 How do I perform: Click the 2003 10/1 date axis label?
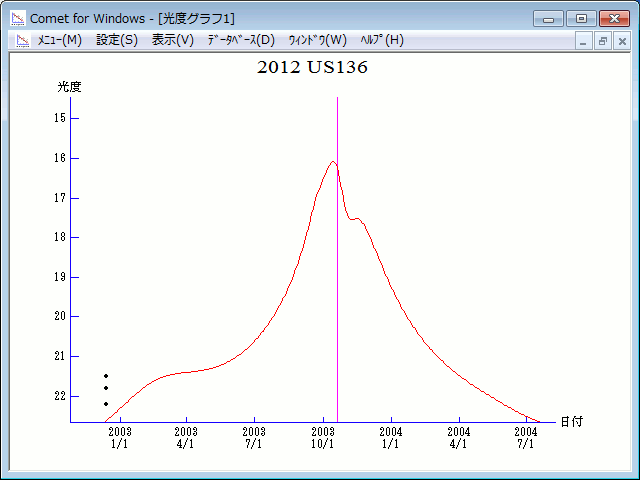323,437
